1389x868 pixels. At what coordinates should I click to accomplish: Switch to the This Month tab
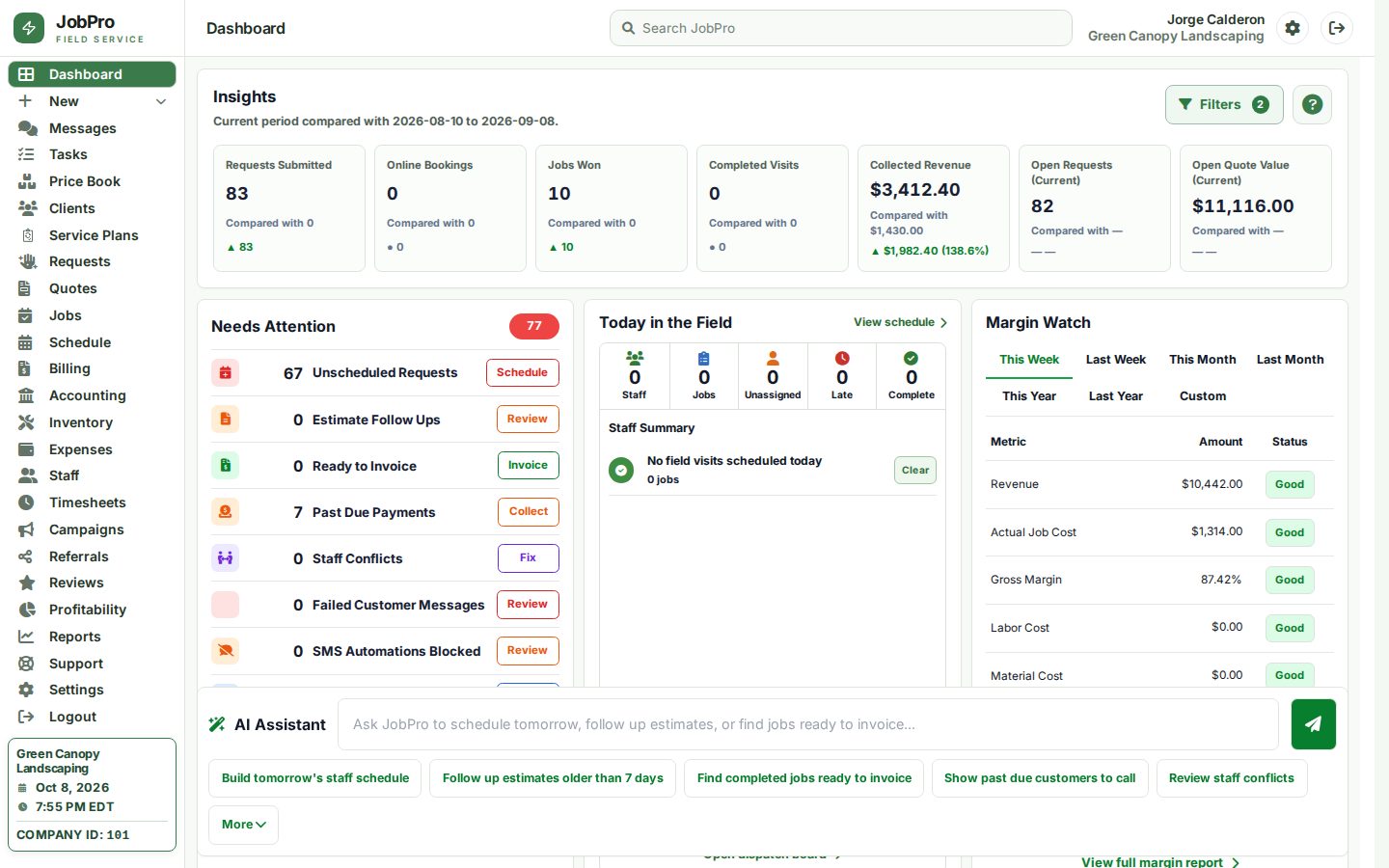click(1203, 360)
